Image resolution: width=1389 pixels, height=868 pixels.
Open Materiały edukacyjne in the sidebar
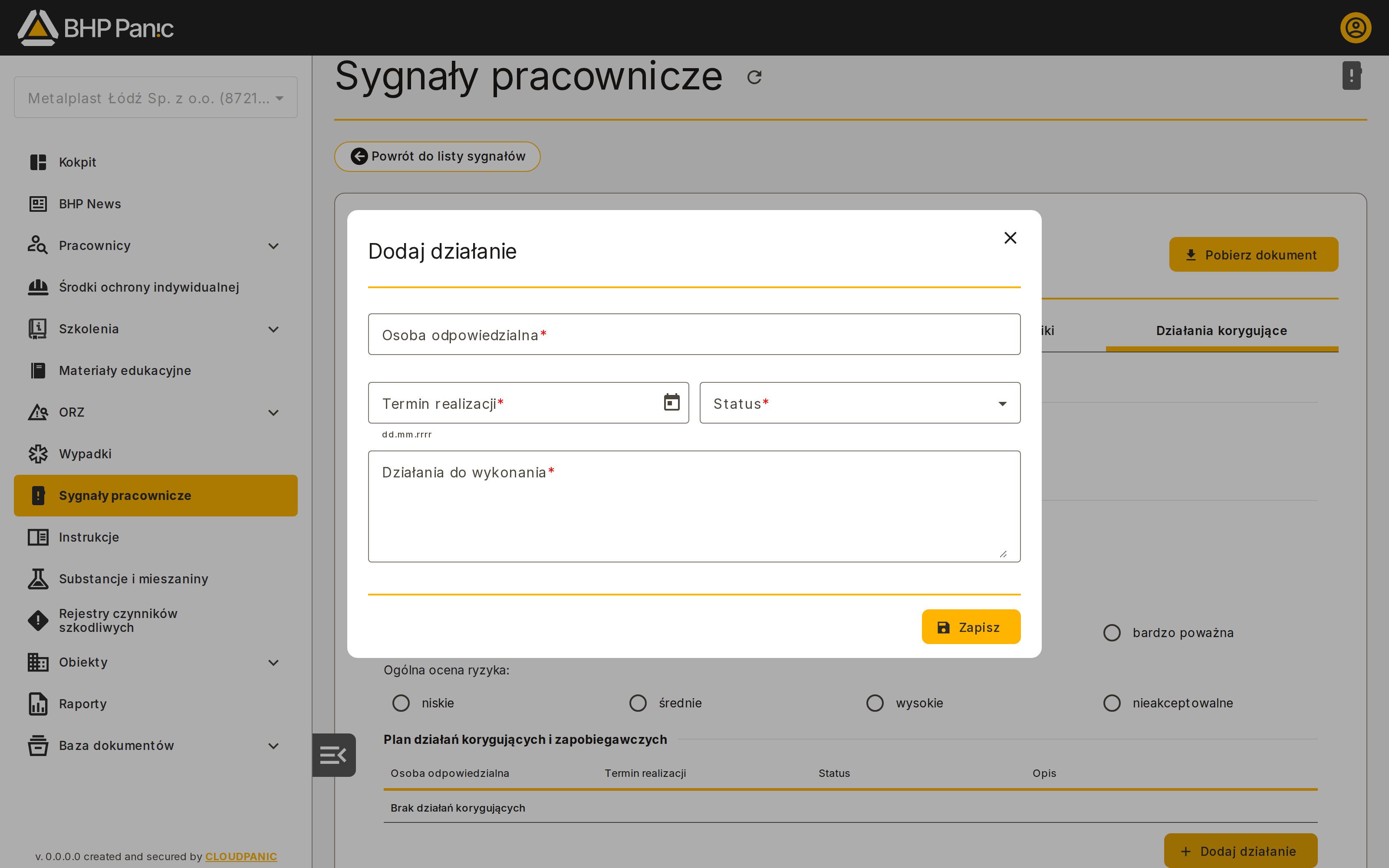point(155,370)
